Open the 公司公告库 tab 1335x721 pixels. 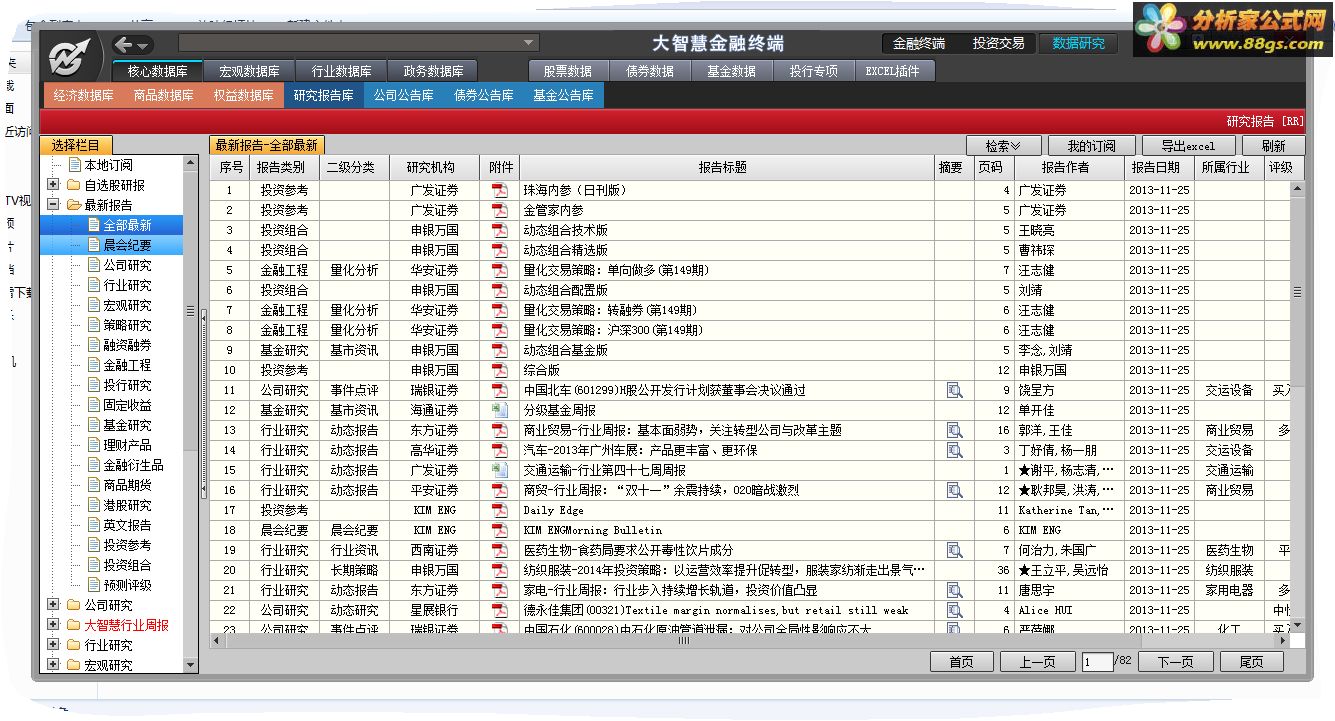click(404, 95)
